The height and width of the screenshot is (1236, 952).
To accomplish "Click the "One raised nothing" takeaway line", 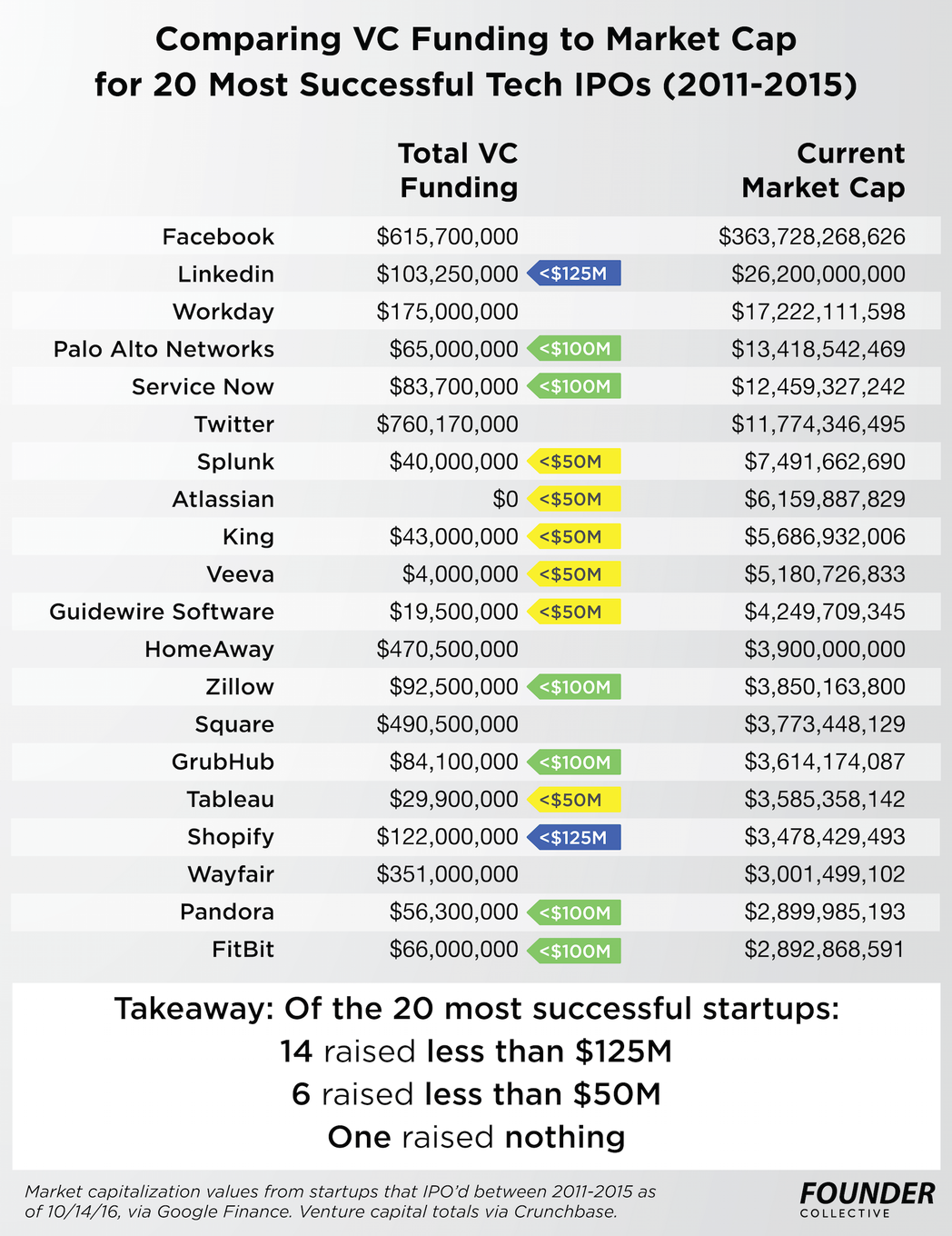I will (476, 1137).
